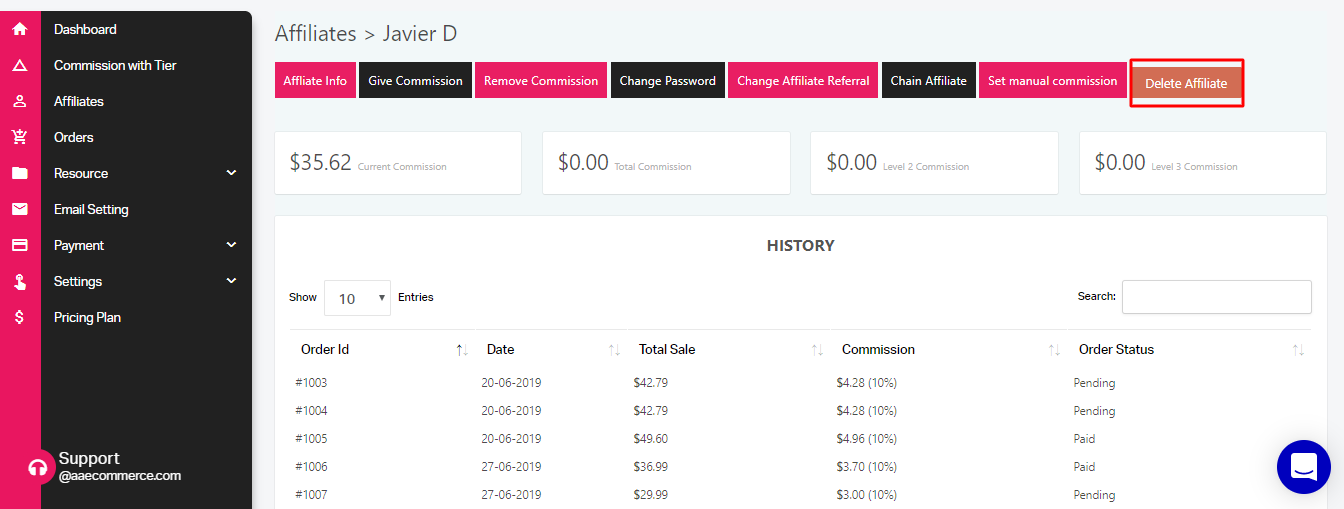
Task: Click the Payment credit card icon
Action: tap(19, 245)
